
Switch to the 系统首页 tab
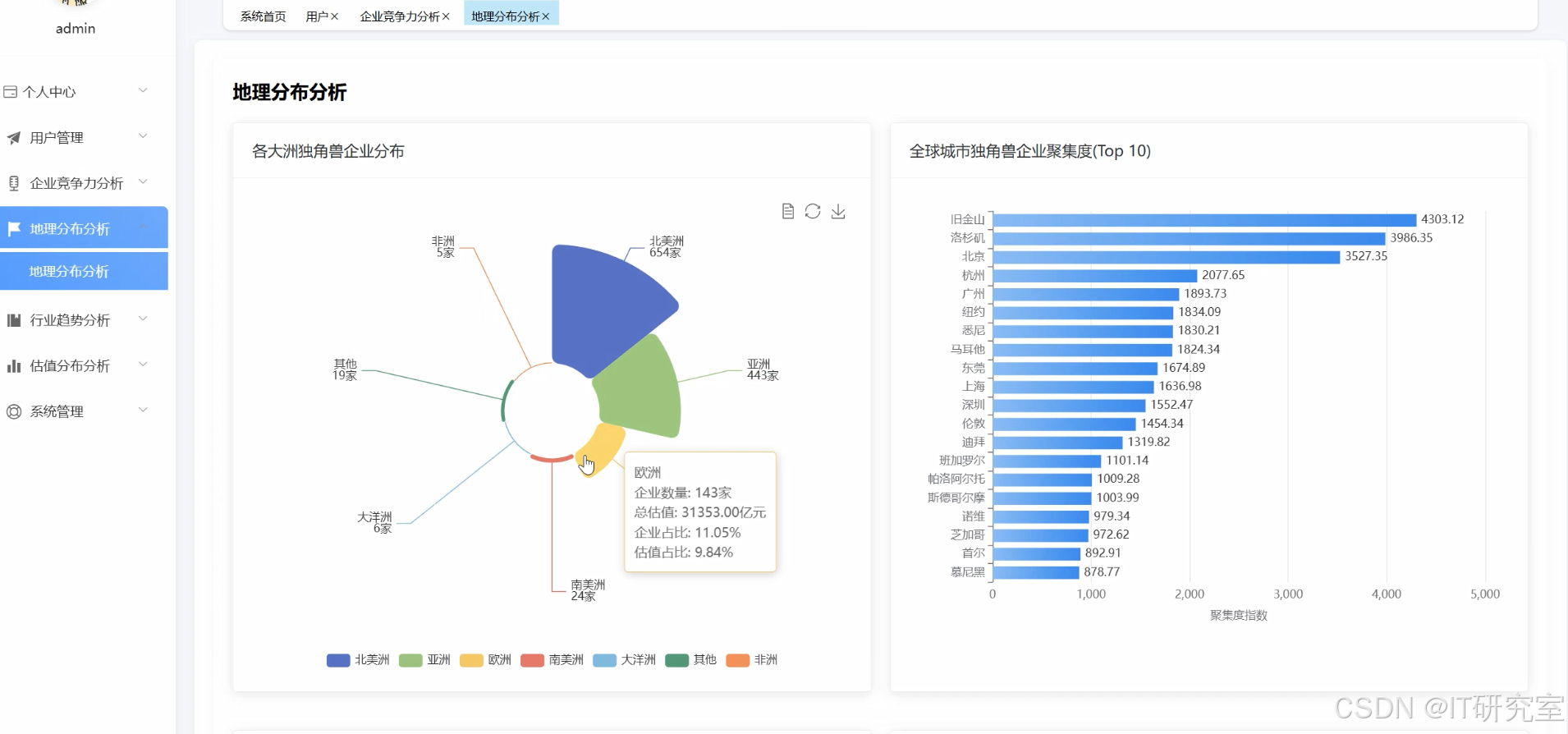(263, 16)
